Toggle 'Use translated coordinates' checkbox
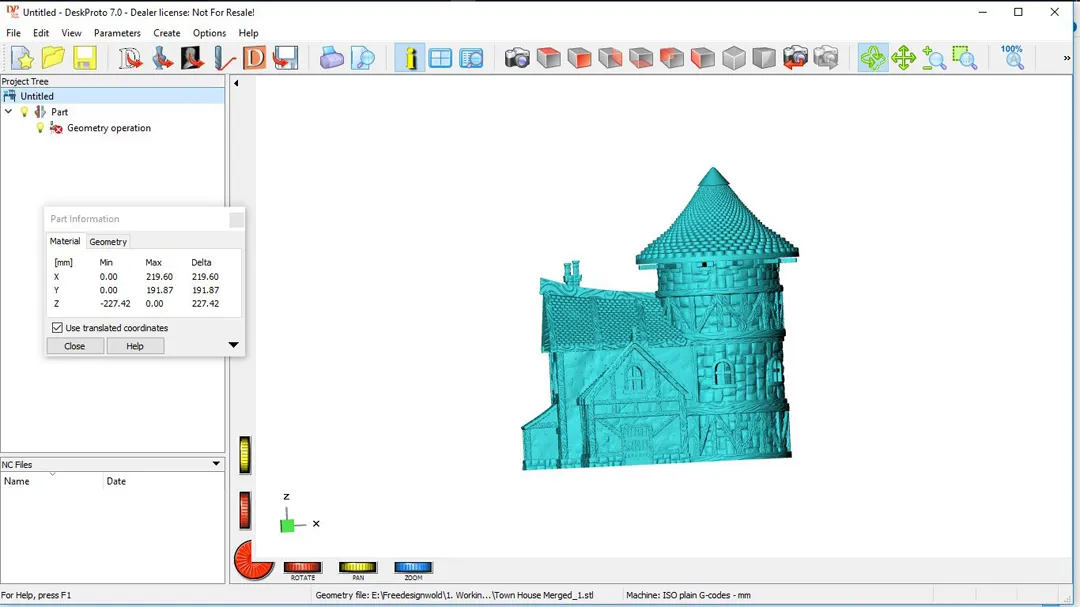Image resolution: width=1080 pixels, height=607 pixels. tap(57, 328)
